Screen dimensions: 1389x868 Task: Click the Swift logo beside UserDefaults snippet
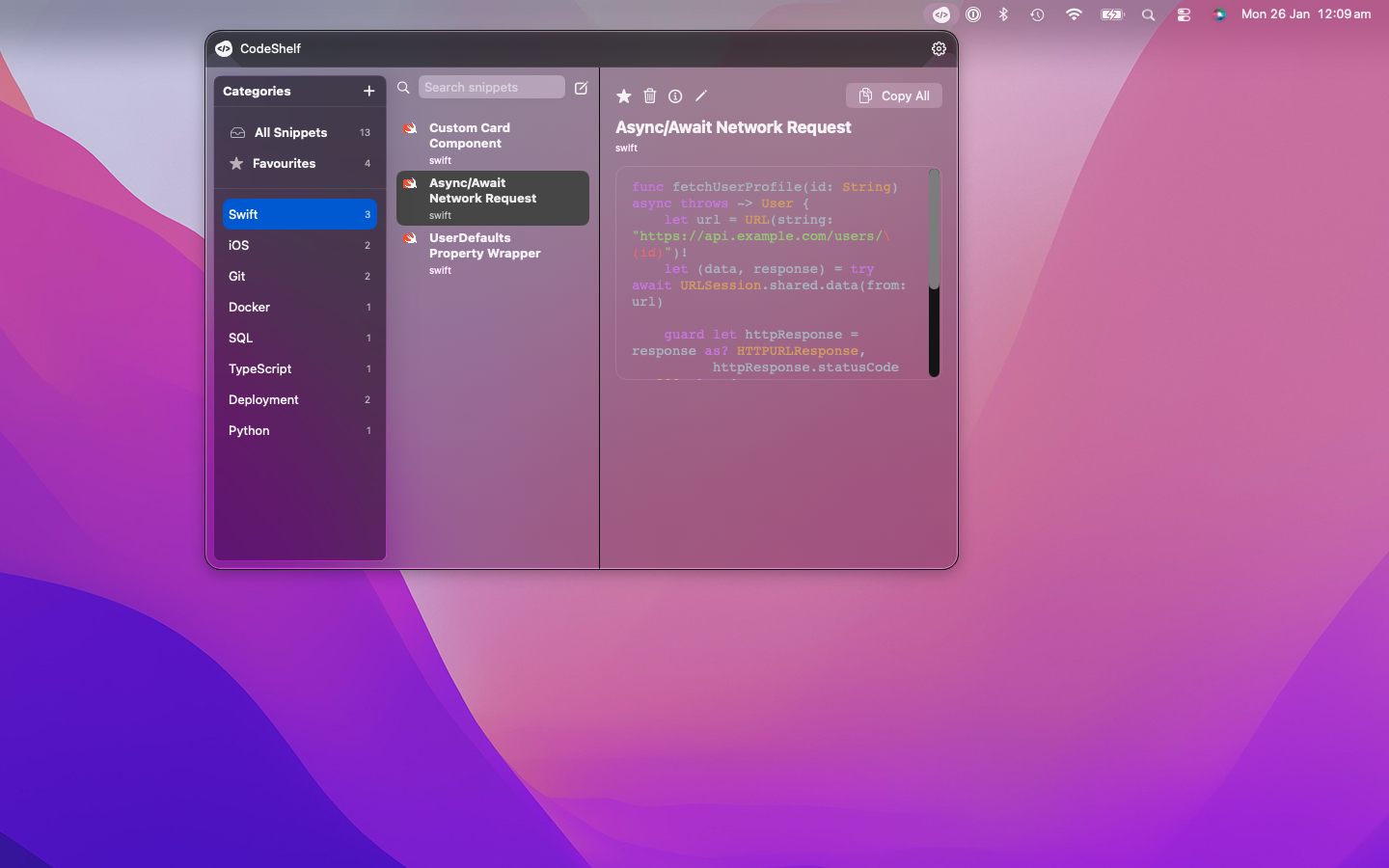[410, 237]
